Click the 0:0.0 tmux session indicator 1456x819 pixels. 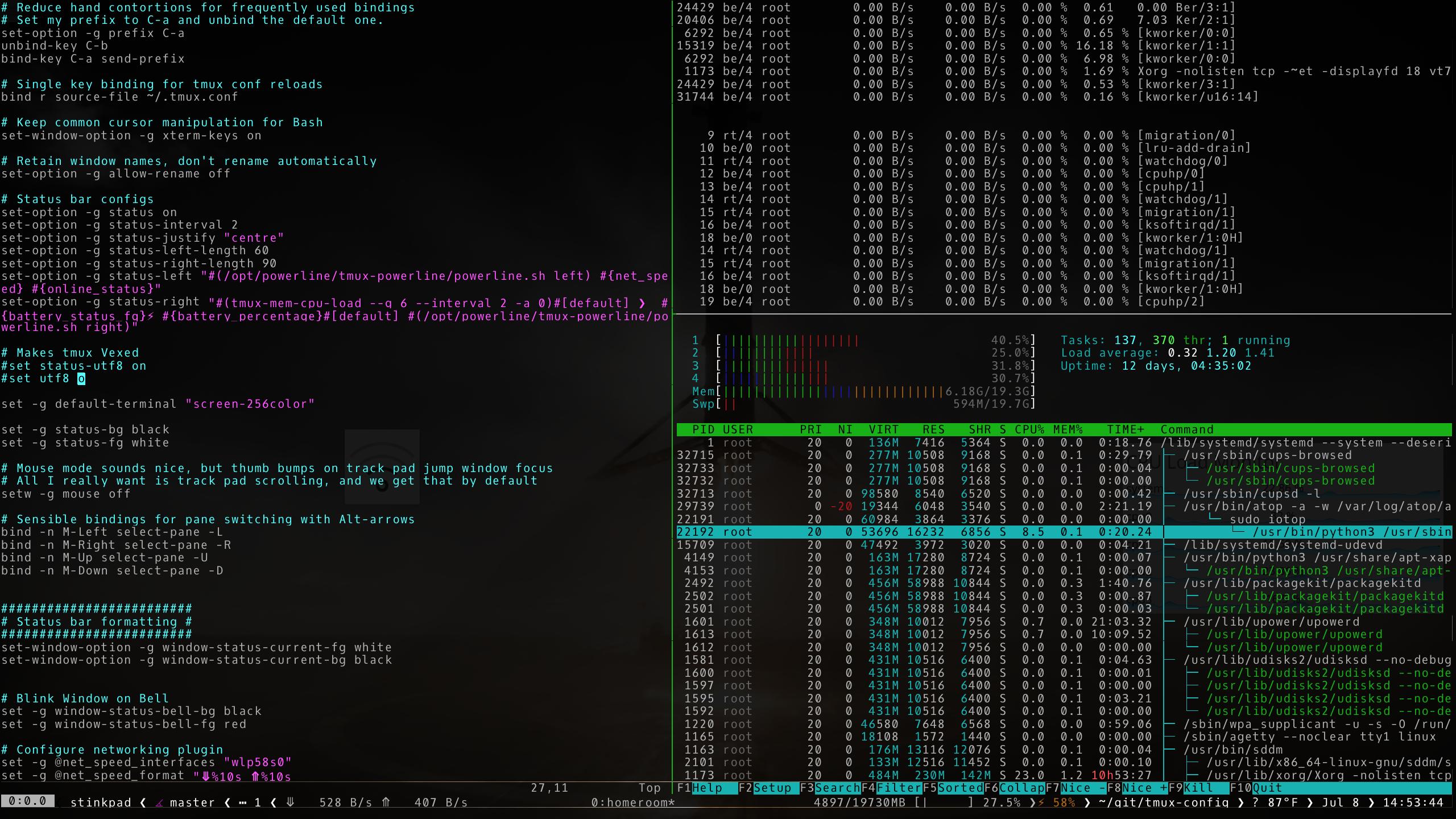[27, 801]
